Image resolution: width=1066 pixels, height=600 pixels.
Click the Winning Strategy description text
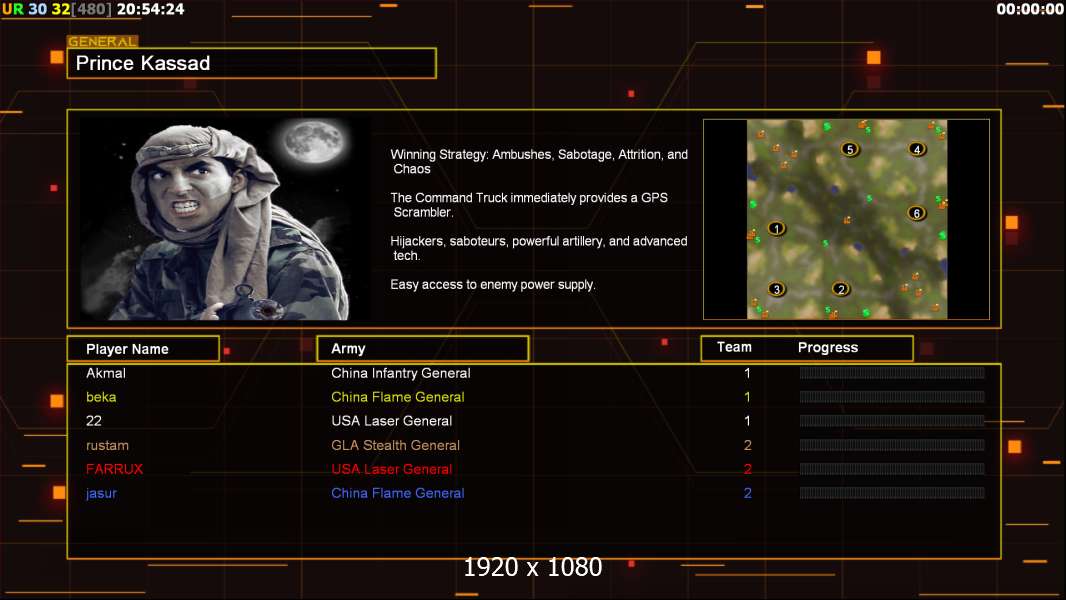[539, 162]
